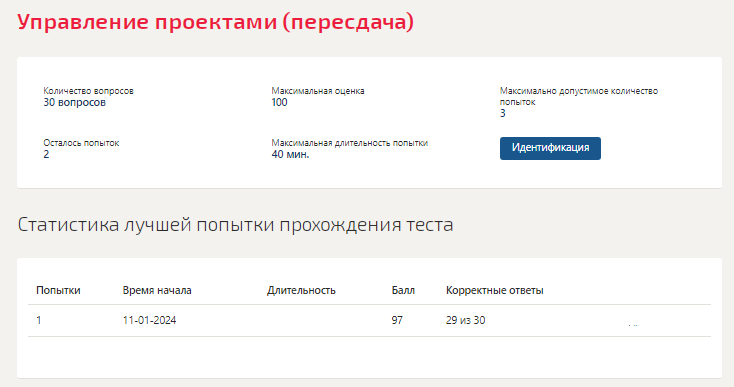Click the 40 мин. duration value
The image size is (734, 387).
(x=290, y=154)
